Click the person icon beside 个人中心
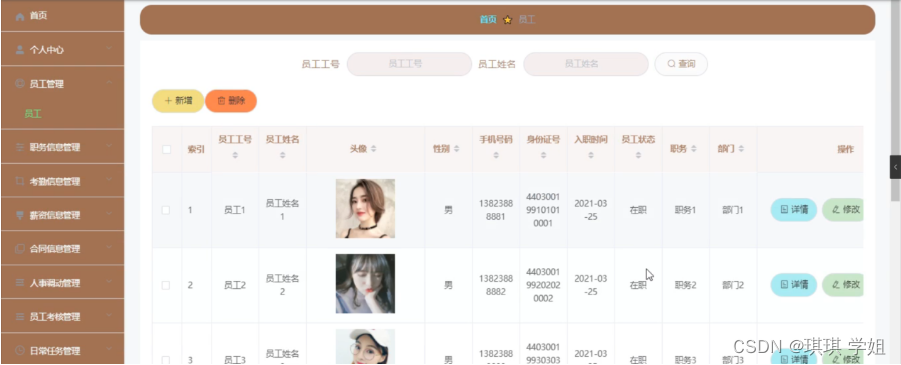This screenshot has height=365, width=901. click(x=20, y=50)
